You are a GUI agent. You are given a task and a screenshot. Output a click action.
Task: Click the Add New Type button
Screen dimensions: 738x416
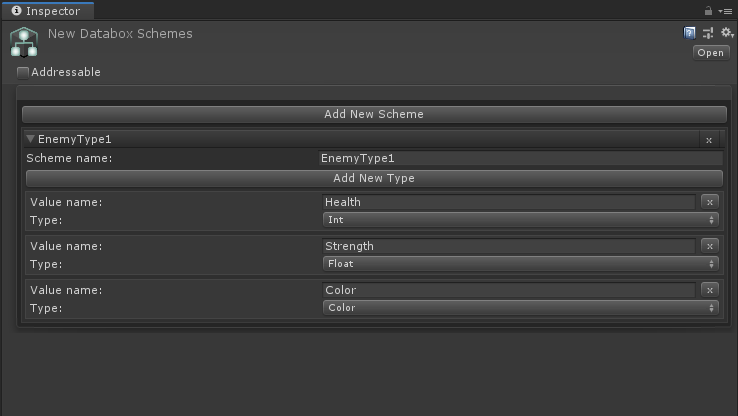374,178
